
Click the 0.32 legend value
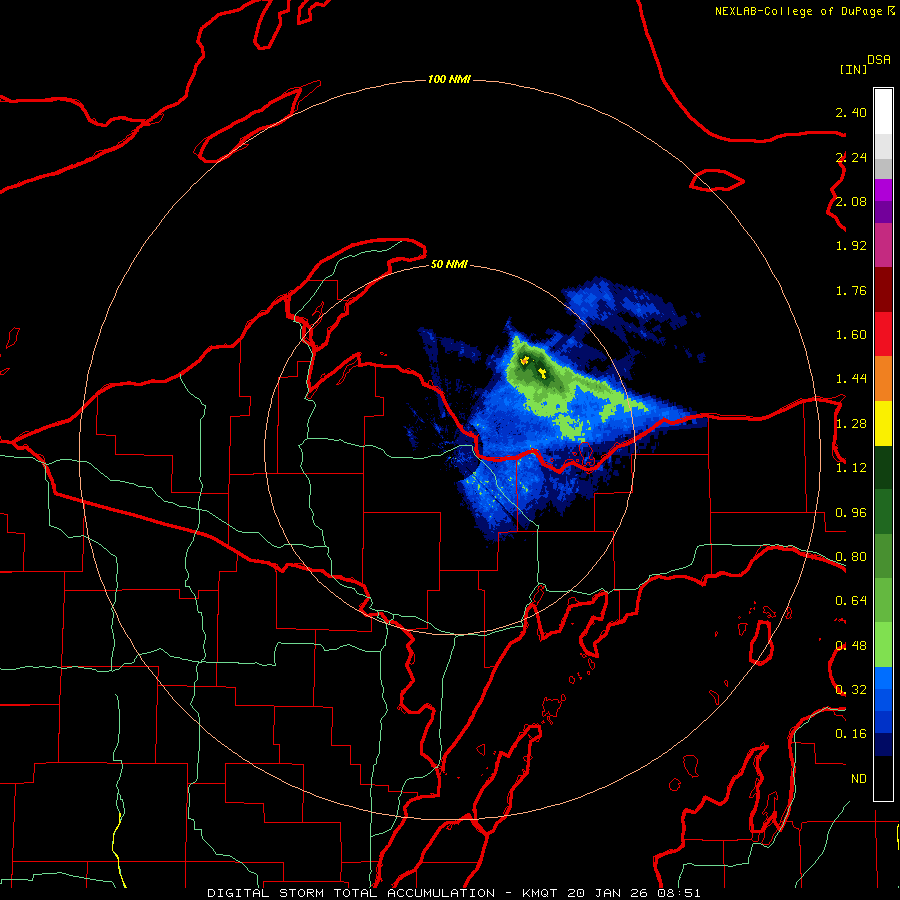tap(851, 690)
